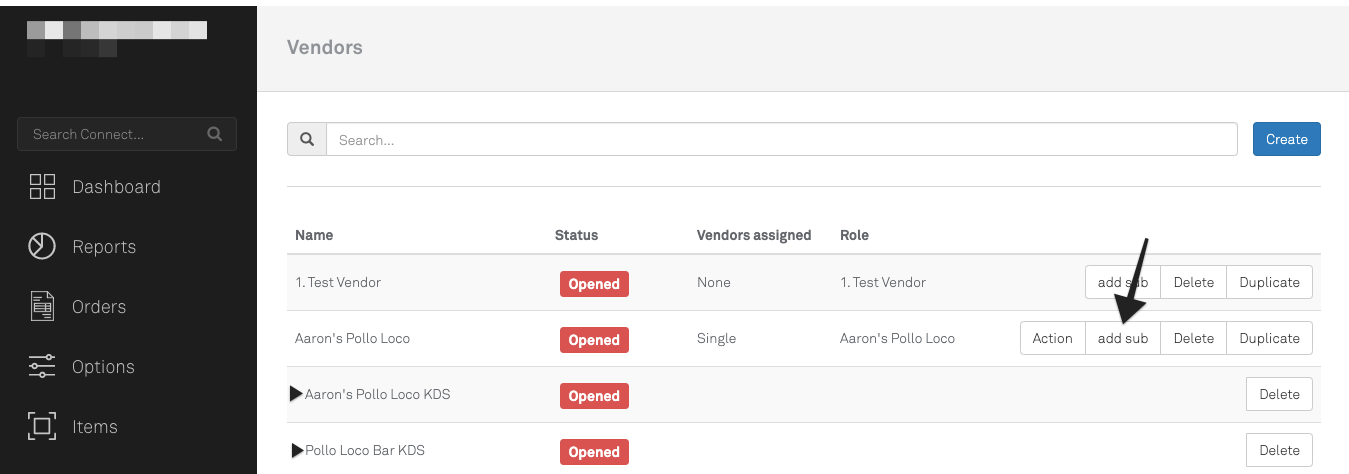Click the magnifier icon beside vendor search
Image resolution: width=1349 pixels, height=474 pixels.
(x=307, y=140)
